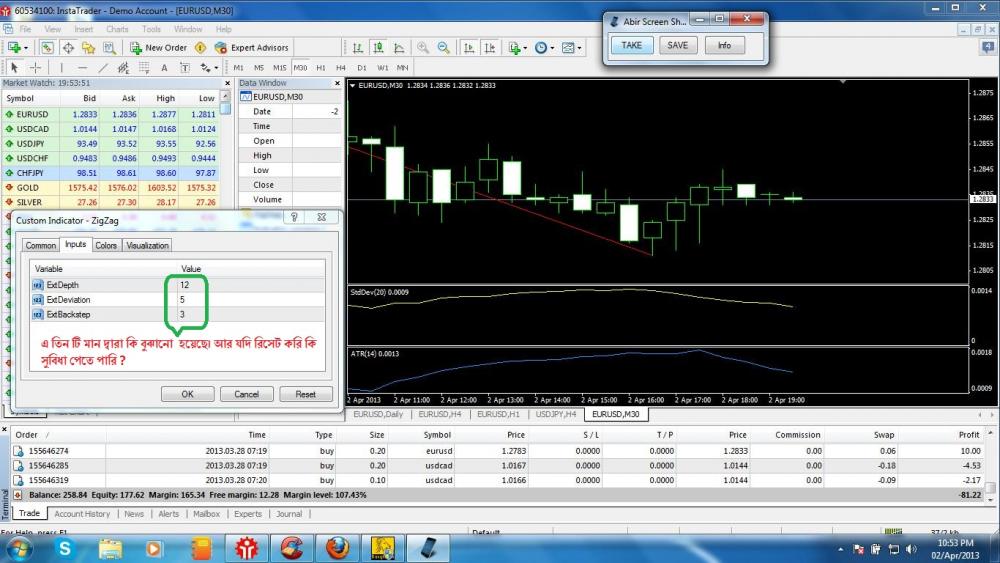Image resolution: width=1000 pixels, height=563 pixels.
Task: Select the cursor arrow tool
Action: [x=15, y=68]
